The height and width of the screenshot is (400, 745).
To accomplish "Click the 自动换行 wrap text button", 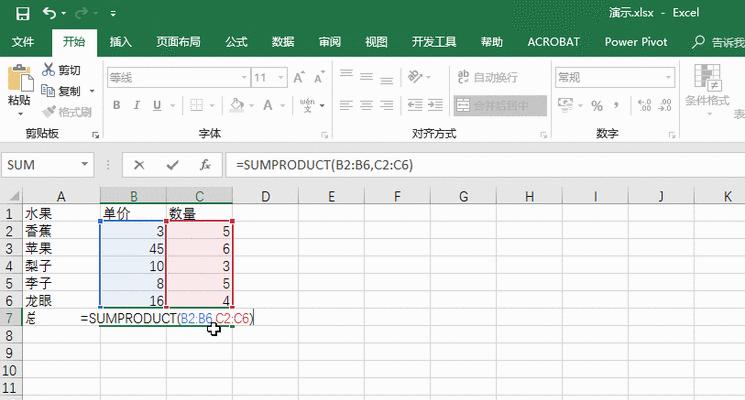I will [487, 77].
